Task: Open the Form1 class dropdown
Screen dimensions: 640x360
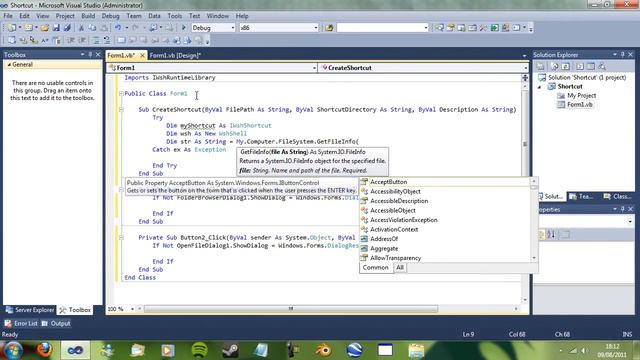Action: click(314, 68)
